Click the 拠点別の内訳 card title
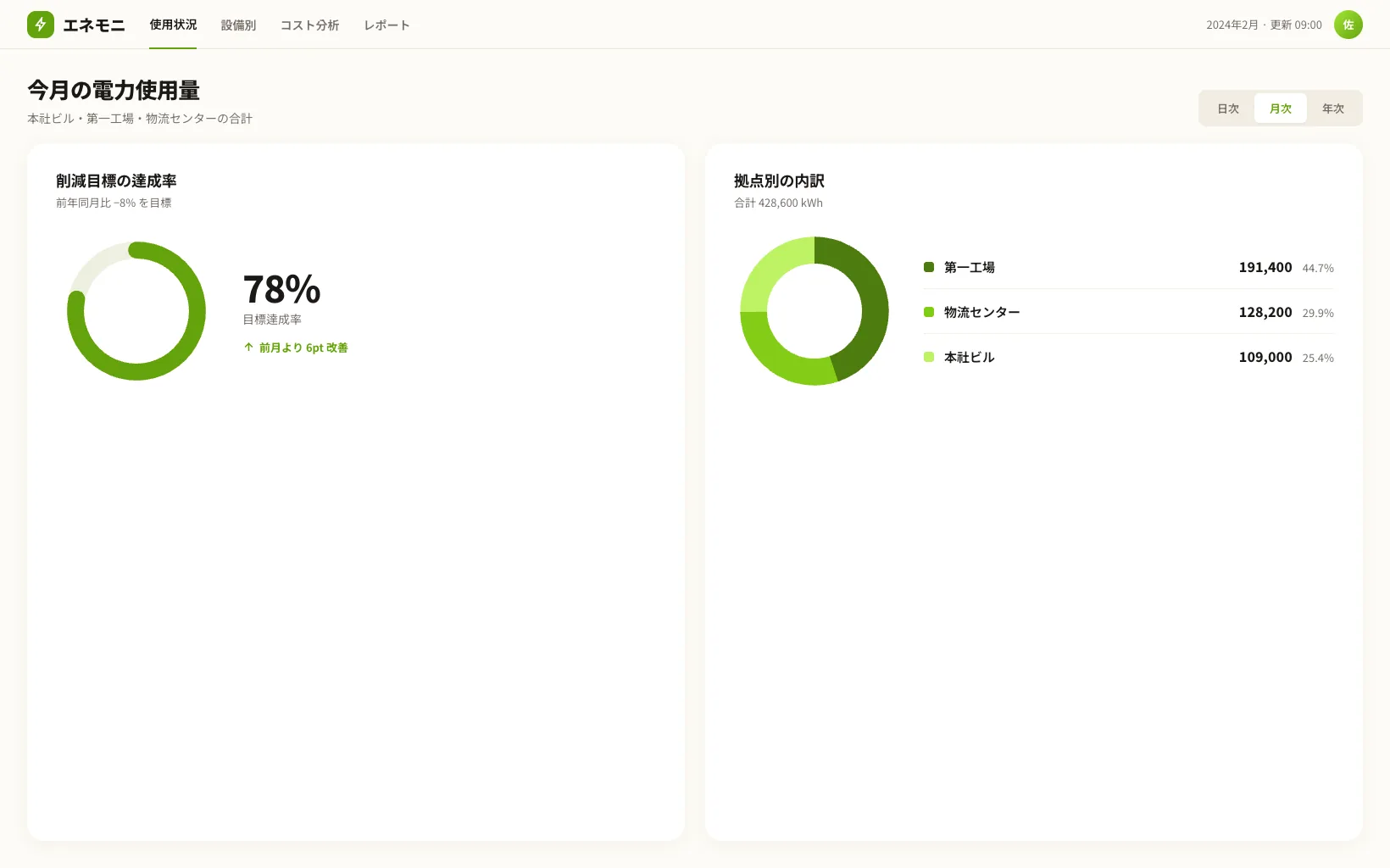1390x868 pixels. tap(779, 181)
